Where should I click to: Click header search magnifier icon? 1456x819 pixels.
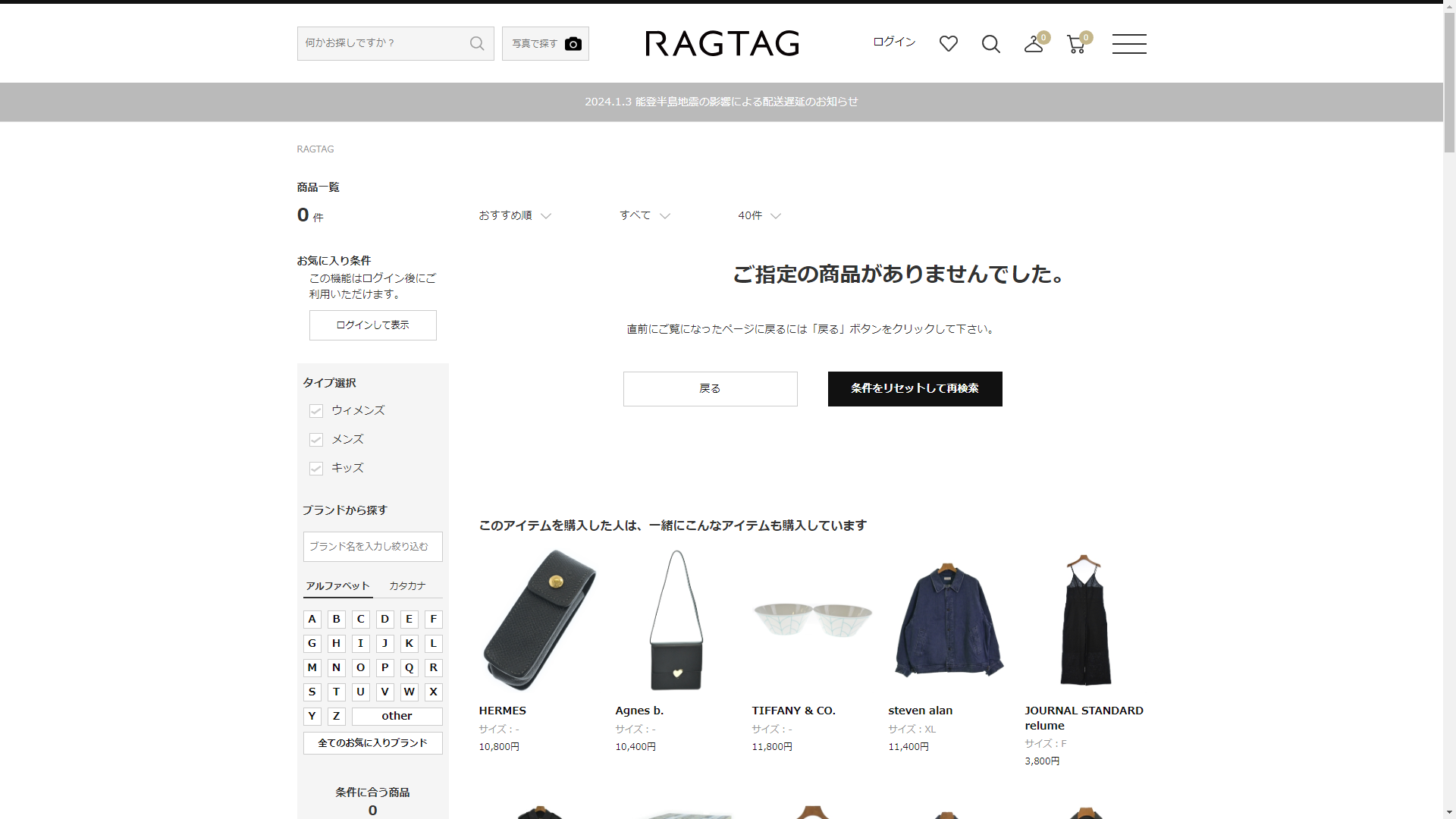click(990, 44)
